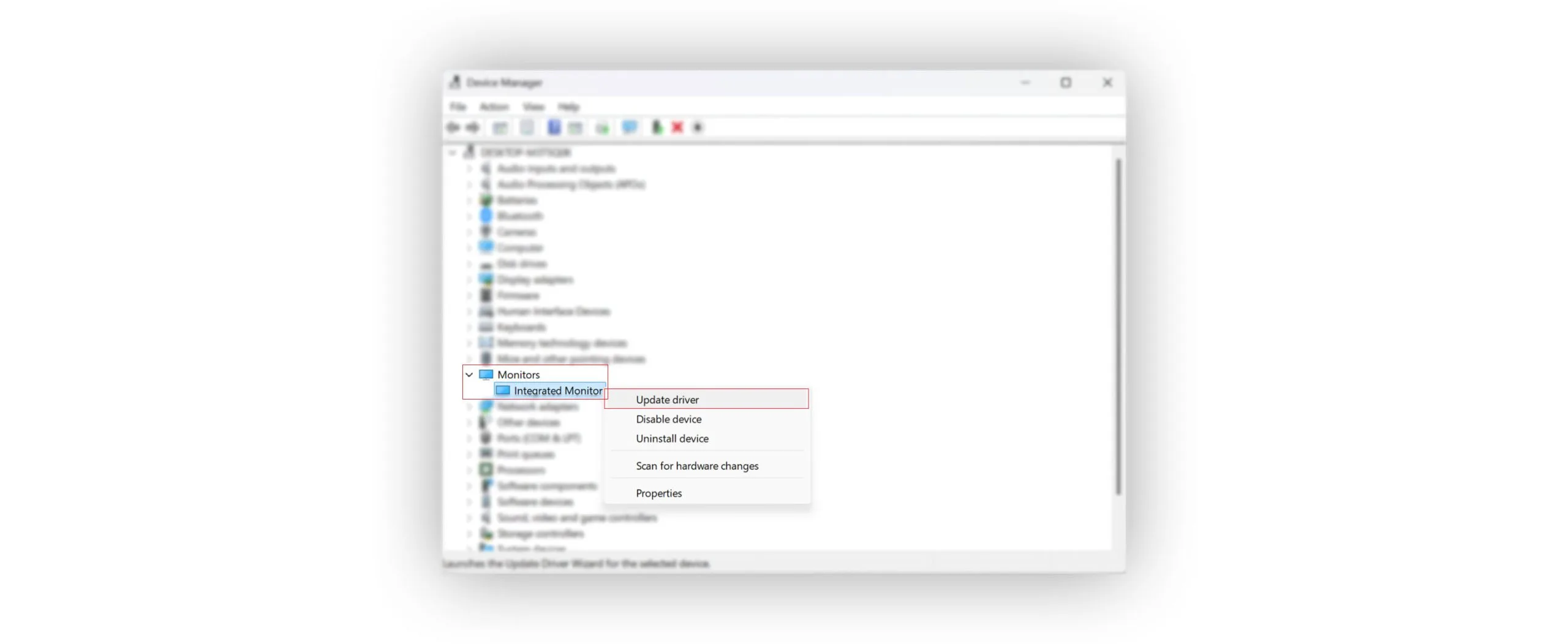The image size is (1568, 644).
Task: Open Properties from the context menu
Action: 658,493
